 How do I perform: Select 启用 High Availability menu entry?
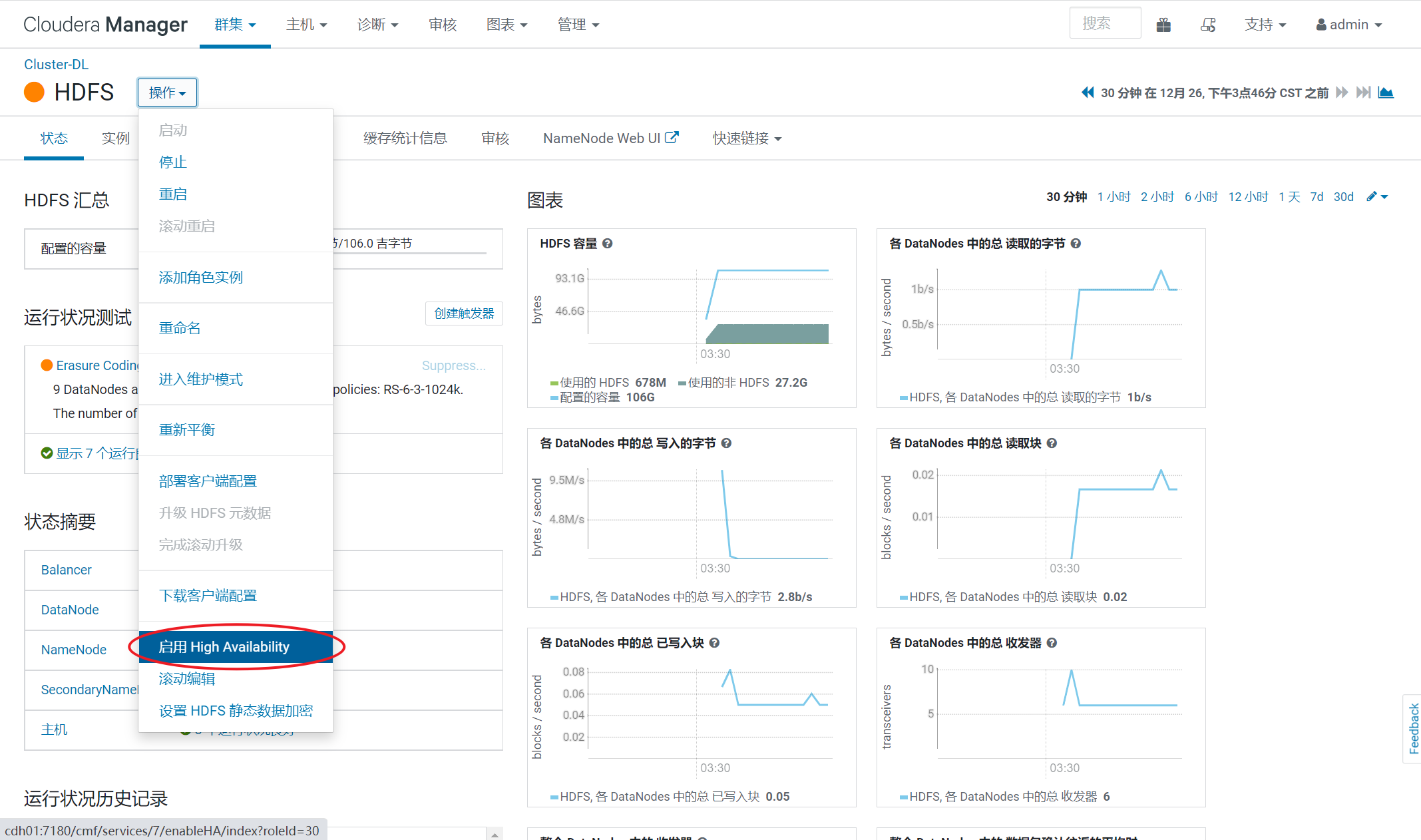224,647
